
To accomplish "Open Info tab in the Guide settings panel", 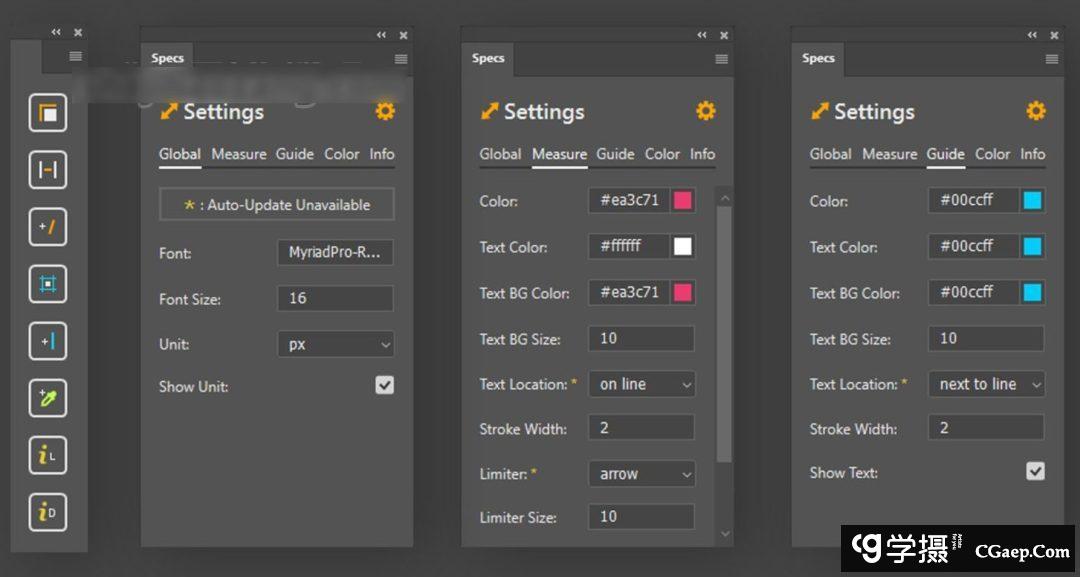I will [1032, 154].
